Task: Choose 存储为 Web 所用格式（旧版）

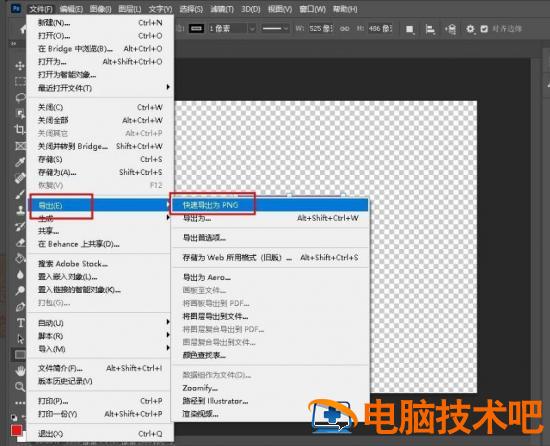Action: pyautogui.click(x=269, y=257)
